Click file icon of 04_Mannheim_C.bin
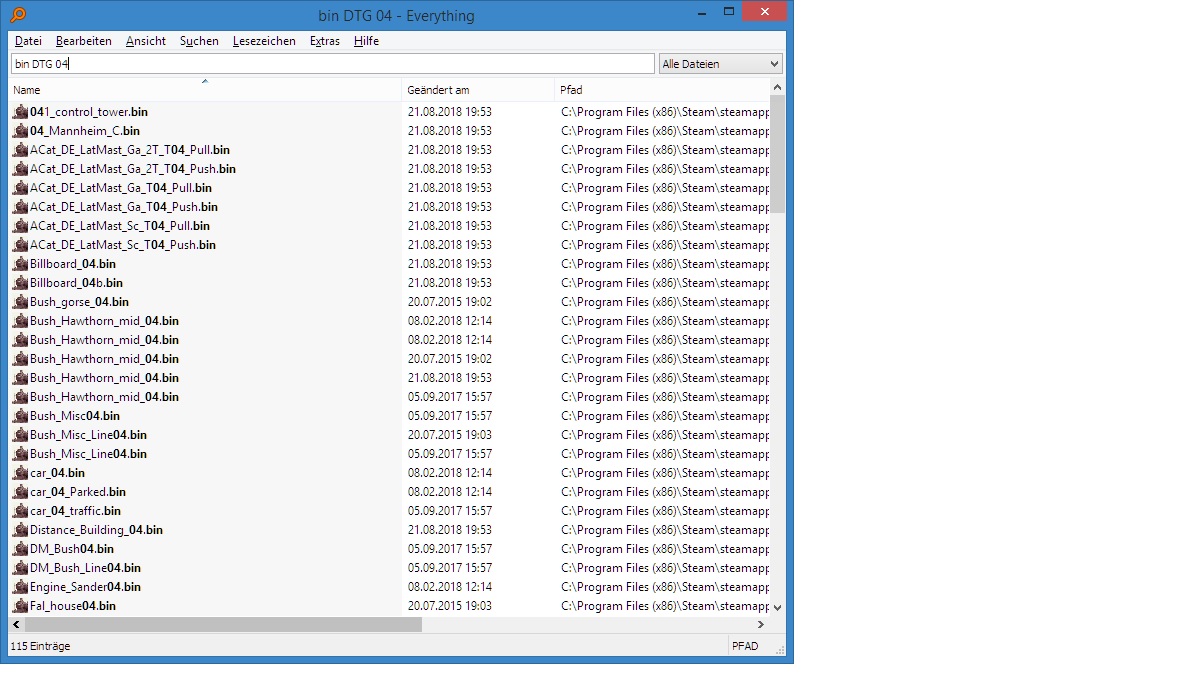This screenshot has height=675, width=1200. [20, 131]
